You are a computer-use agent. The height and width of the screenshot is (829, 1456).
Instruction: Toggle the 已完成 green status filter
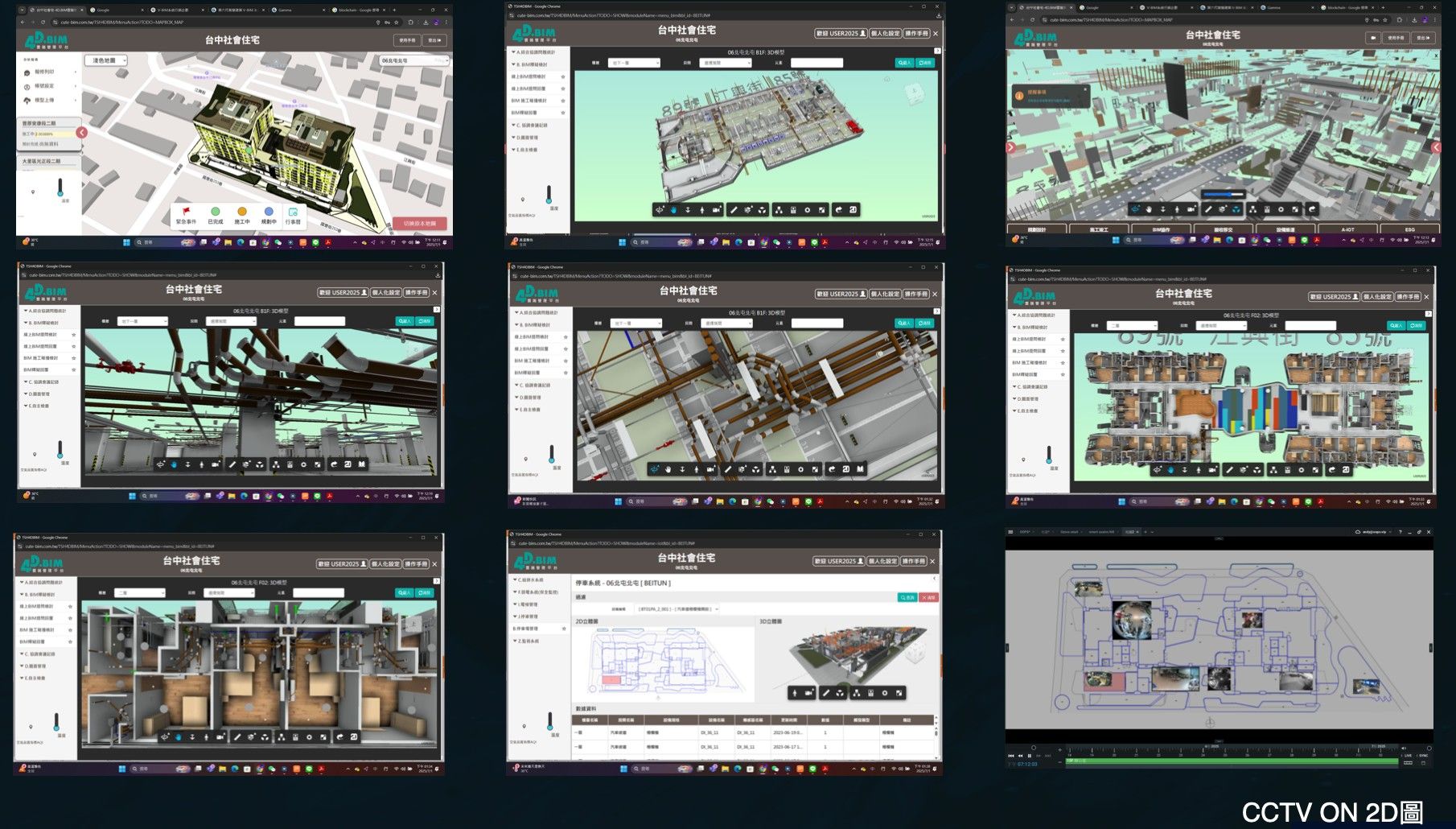coord(216,211)
